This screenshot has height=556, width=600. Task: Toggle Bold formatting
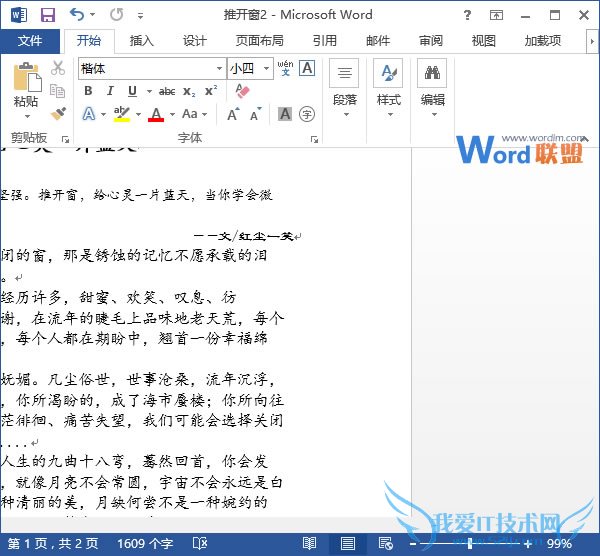point(88,91)
